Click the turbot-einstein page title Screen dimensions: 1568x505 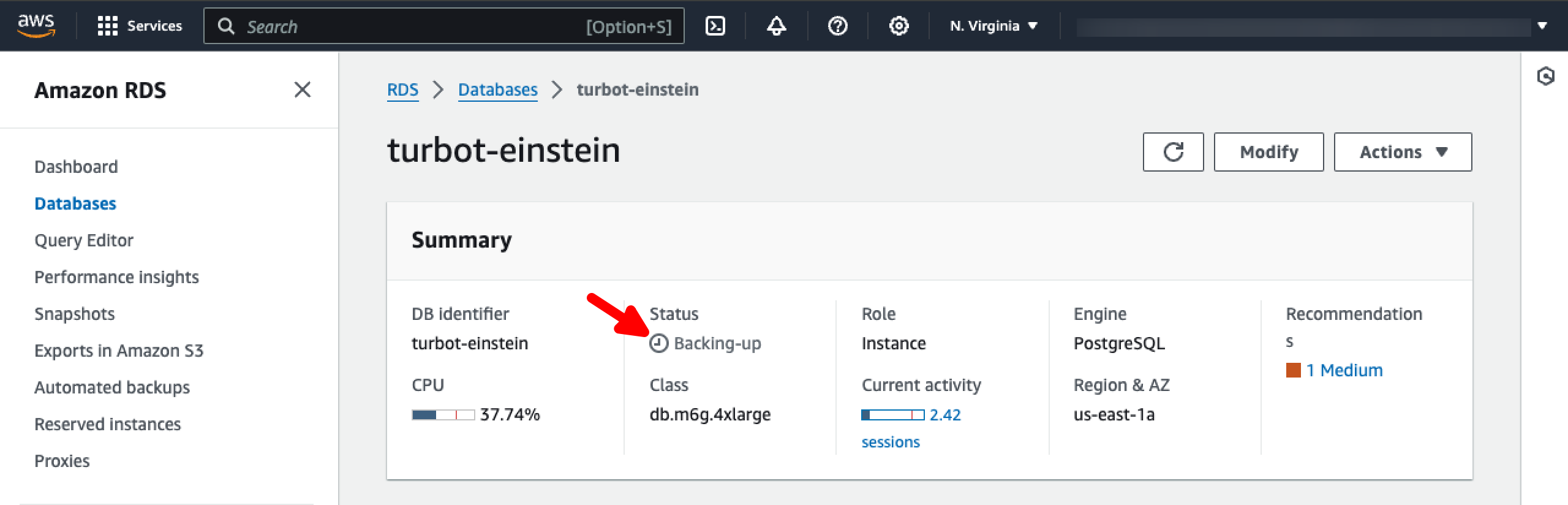[503, 150]
